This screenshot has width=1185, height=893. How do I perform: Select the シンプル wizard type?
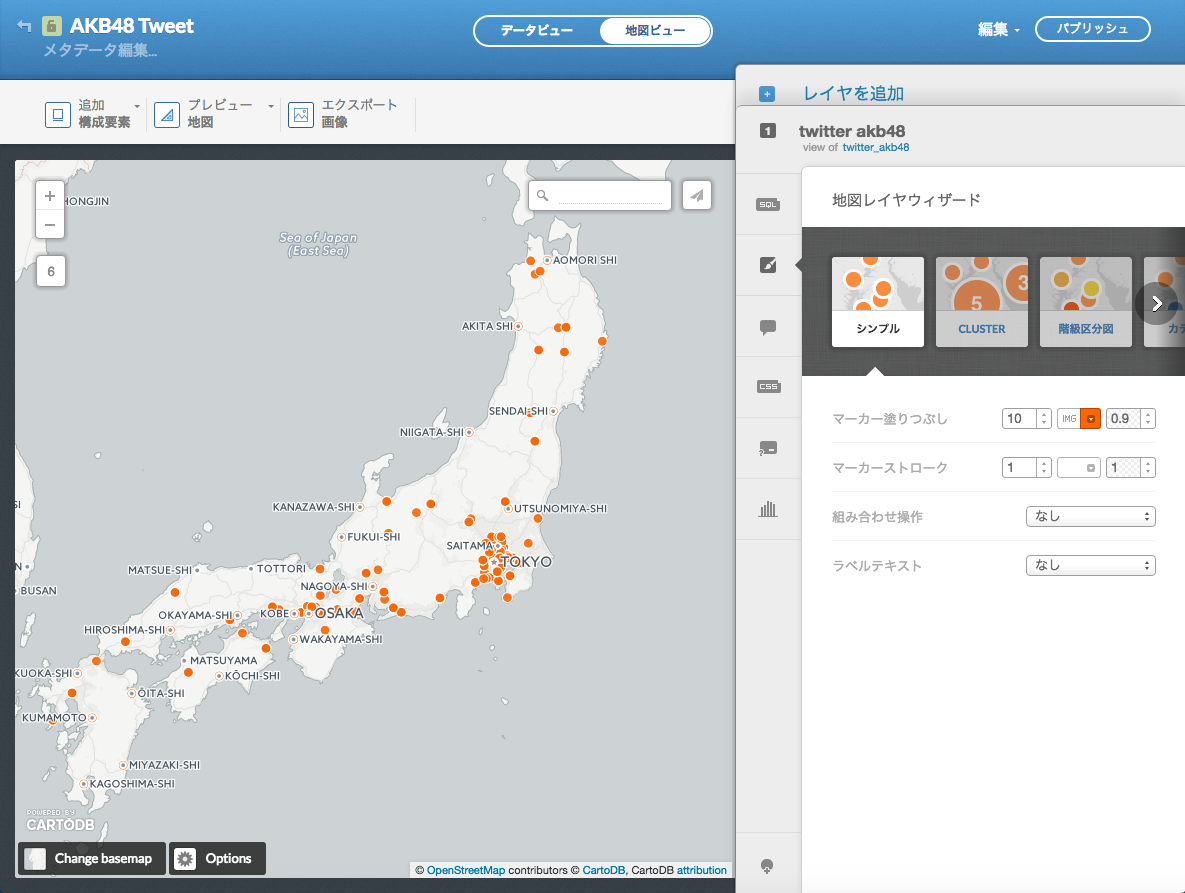(877, 301)
